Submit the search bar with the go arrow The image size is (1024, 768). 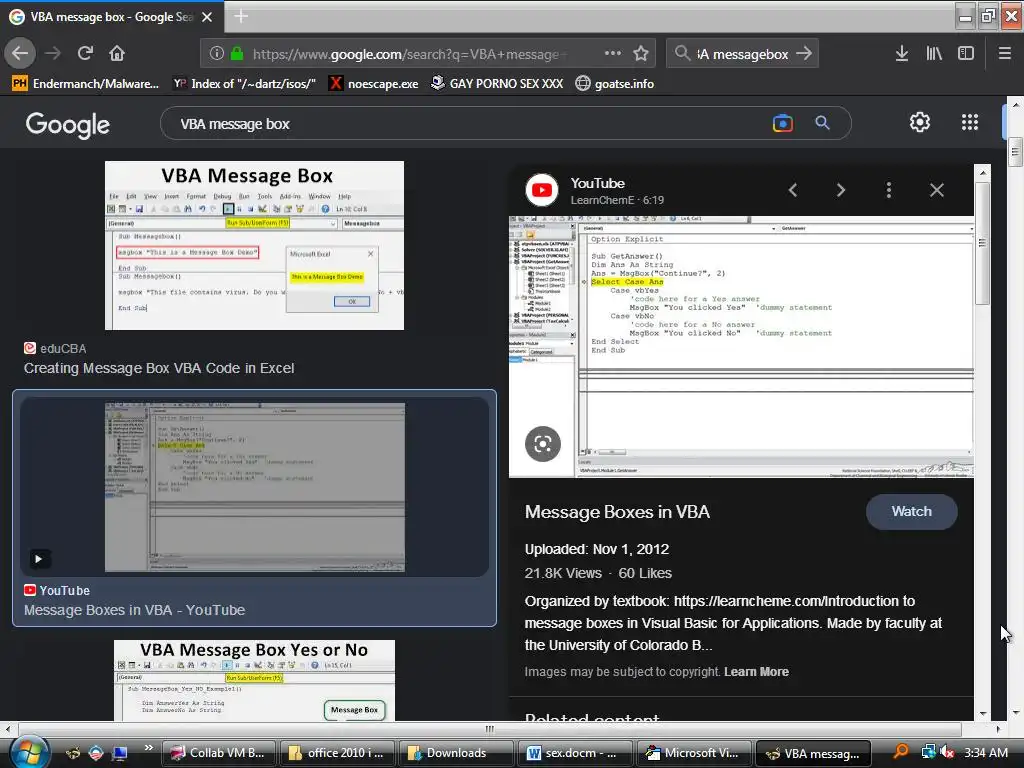point(804,54)
